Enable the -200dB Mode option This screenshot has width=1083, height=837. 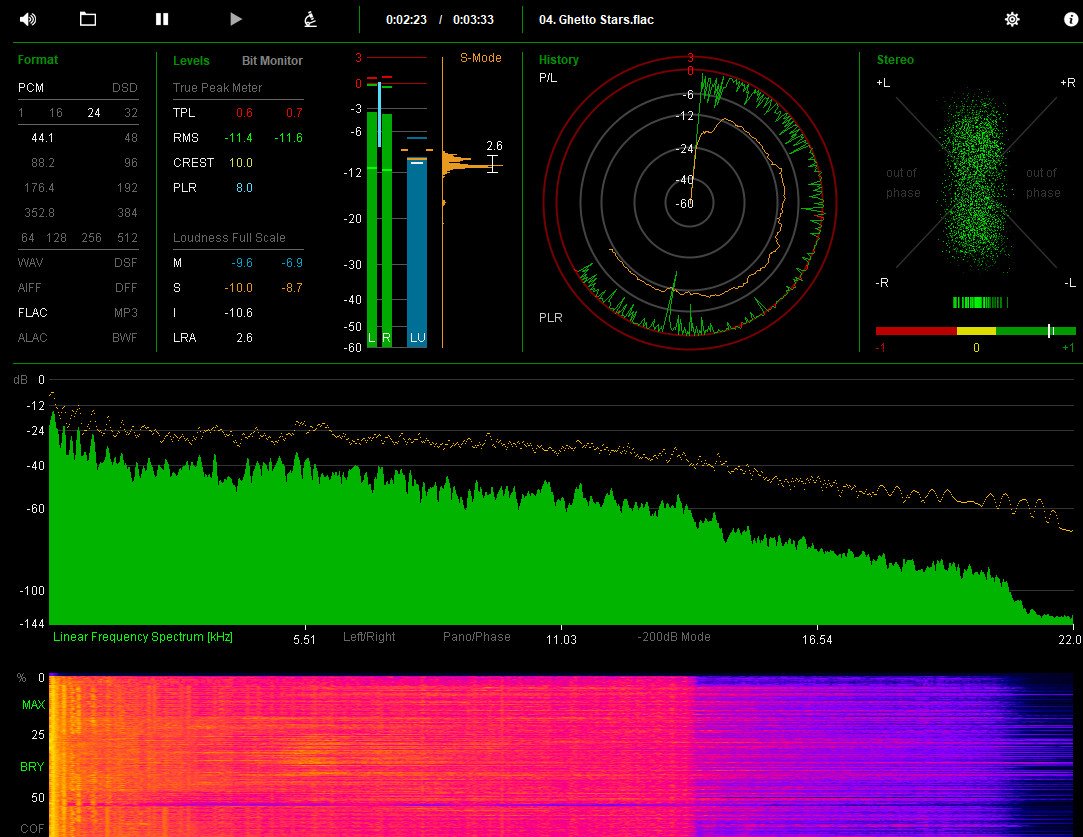[x=674, y=637]
